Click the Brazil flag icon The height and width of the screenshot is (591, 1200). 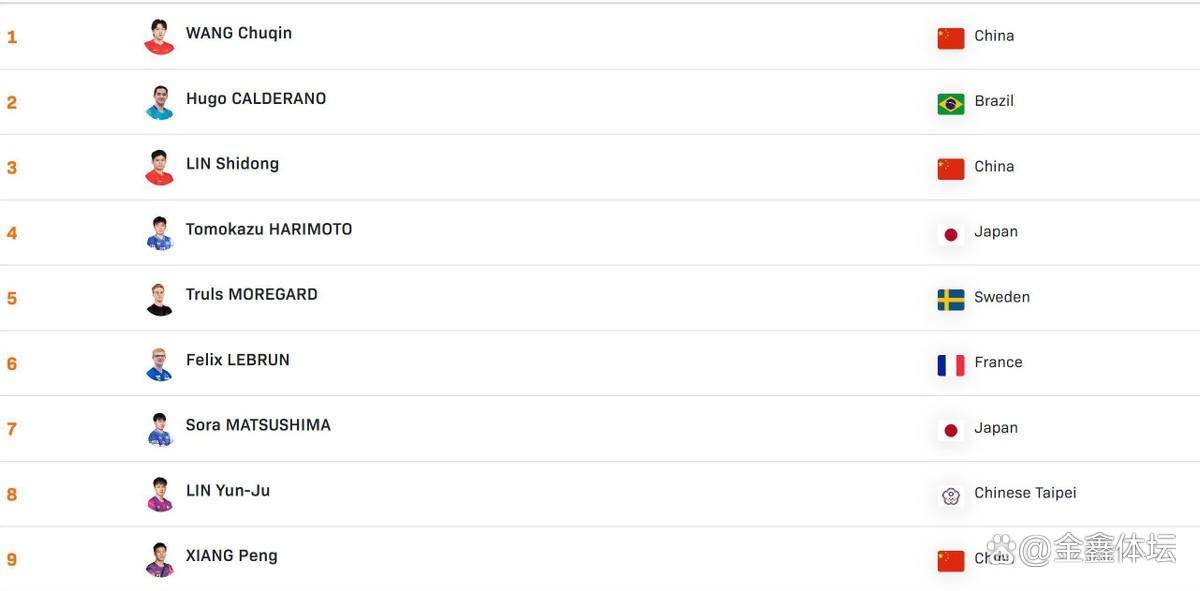pos(951,103)
